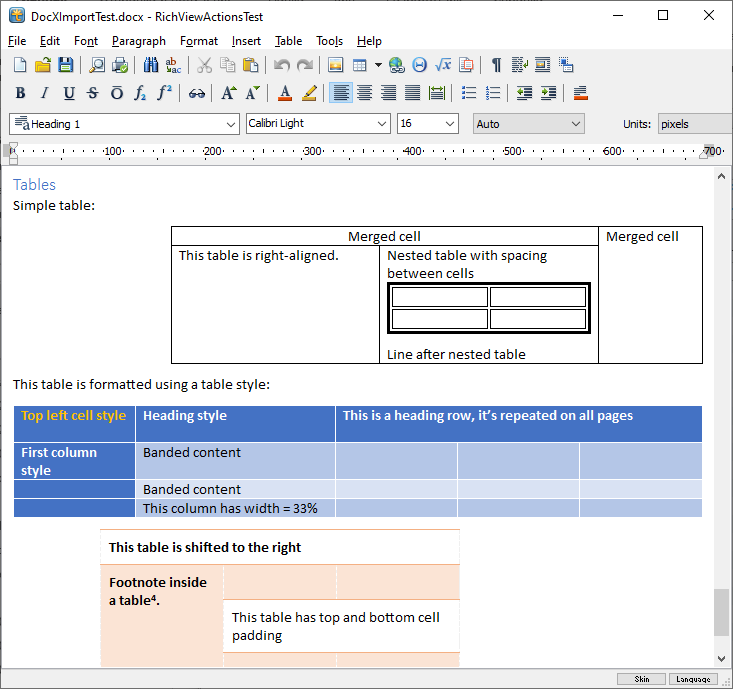Image resolution: width=733 pixels, height=689 pixels.
Task: Toggle show paragraph marks (pilcrow)
Action: [x=496, y=65]
